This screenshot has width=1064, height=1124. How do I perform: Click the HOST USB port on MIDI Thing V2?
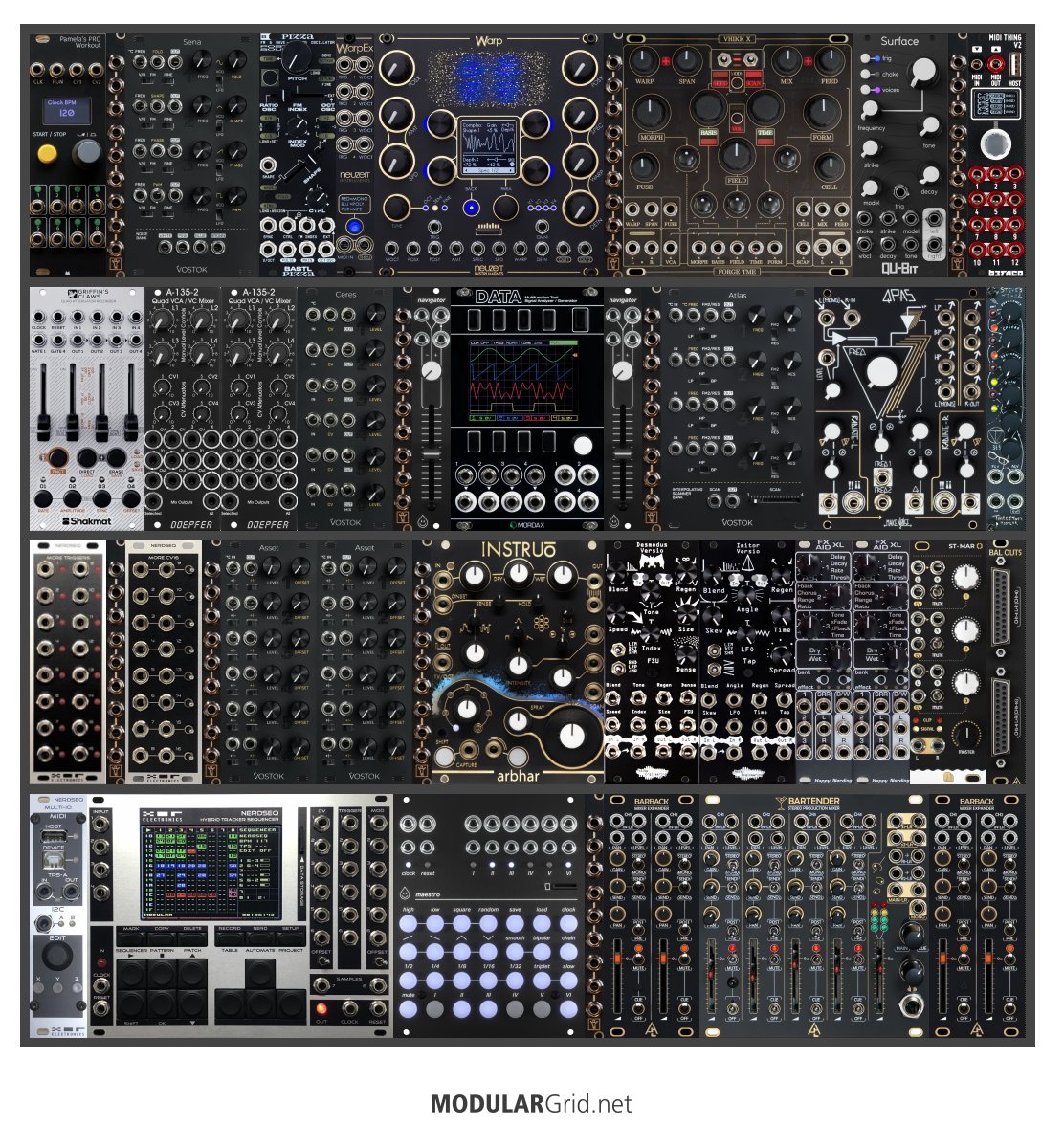tap(1015, 64)
